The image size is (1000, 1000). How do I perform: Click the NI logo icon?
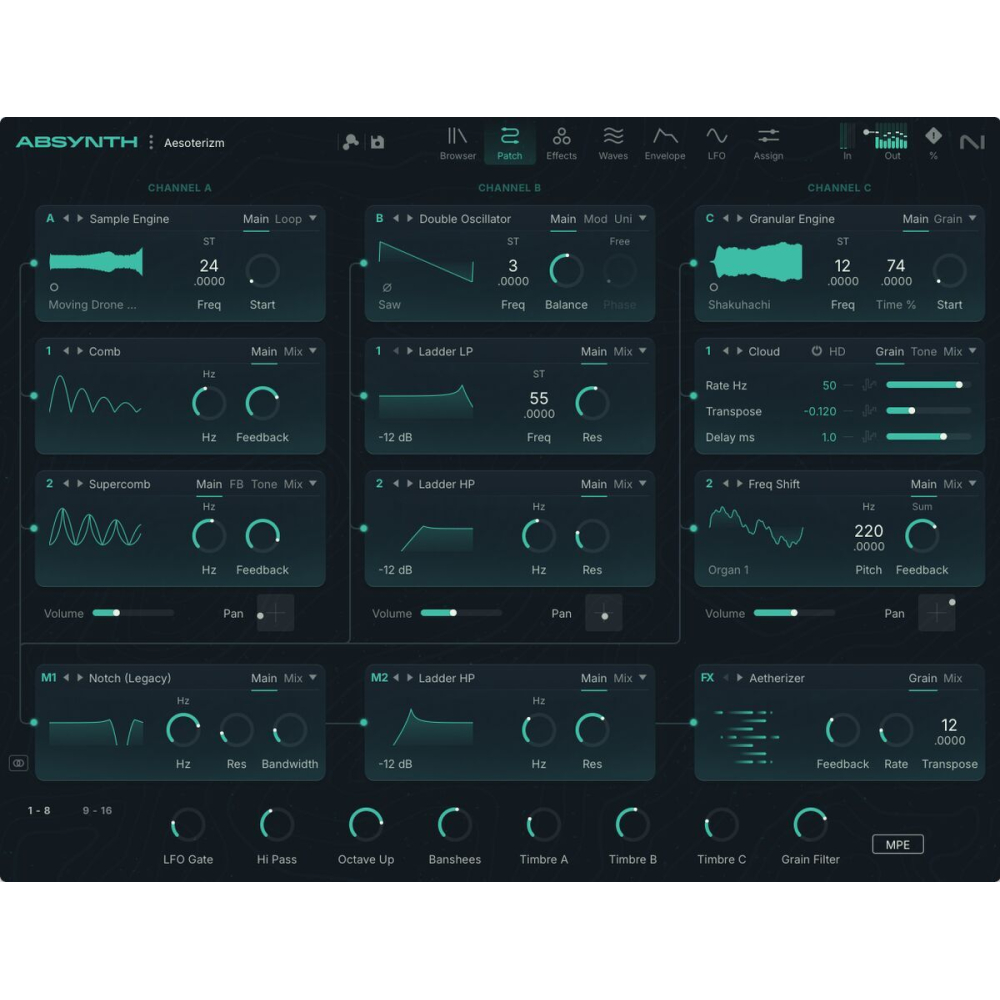tap(973, 141)
